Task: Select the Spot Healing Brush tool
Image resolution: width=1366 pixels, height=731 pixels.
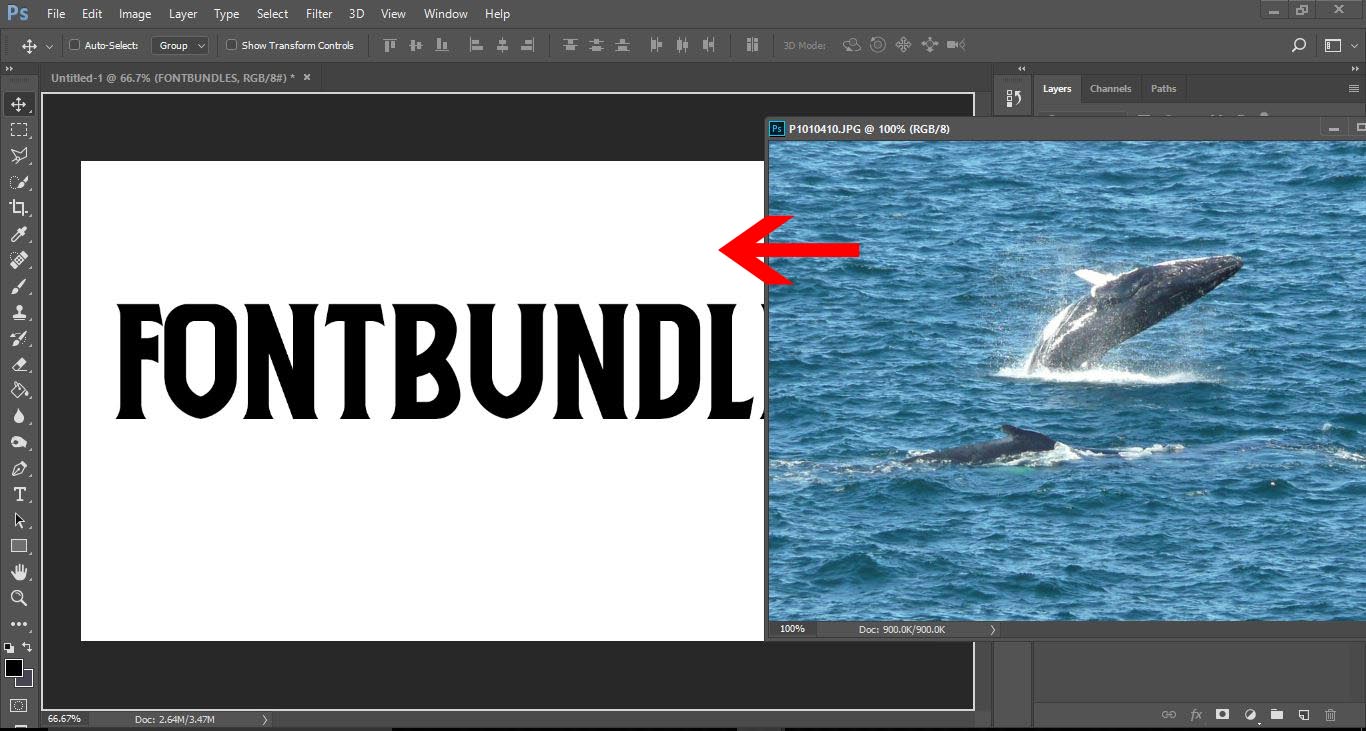Action: pos(18,260)
